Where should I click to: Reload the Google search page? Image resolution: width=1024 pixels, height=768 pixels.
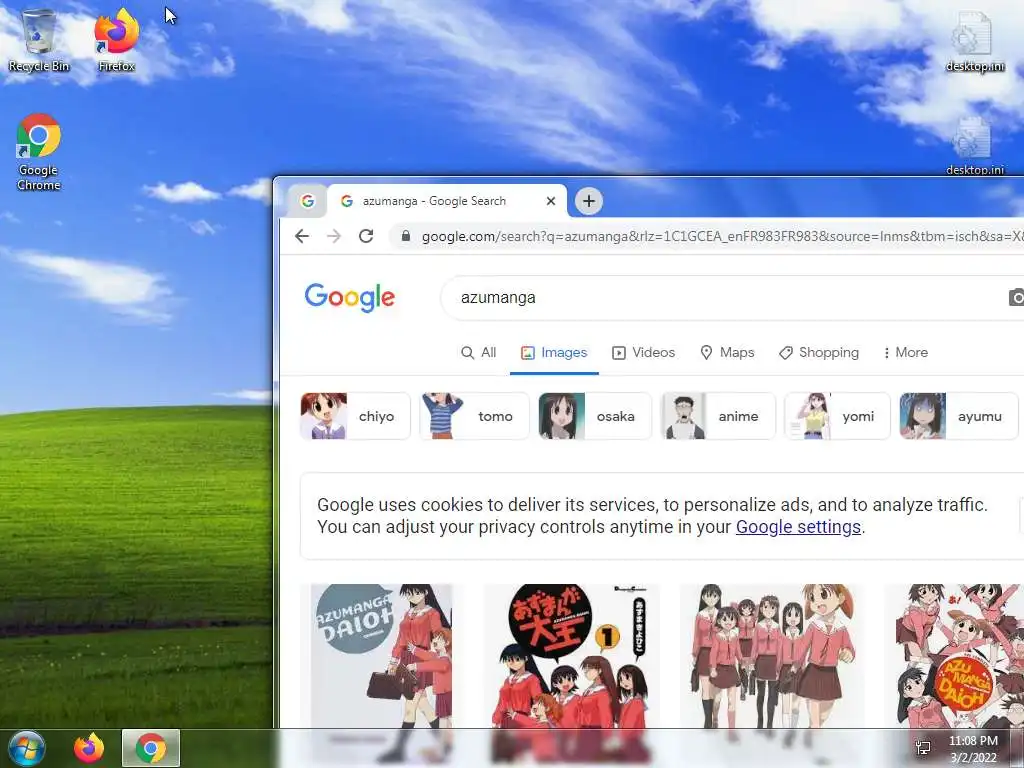[366, 236]
